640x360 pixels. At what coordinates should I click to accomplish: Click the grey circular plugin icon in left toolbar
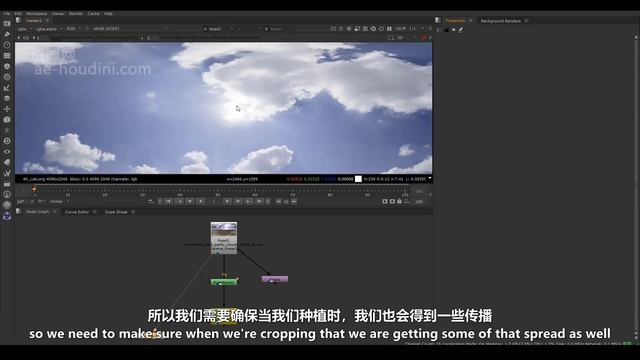pyautogui.click(x=7, y=205)
